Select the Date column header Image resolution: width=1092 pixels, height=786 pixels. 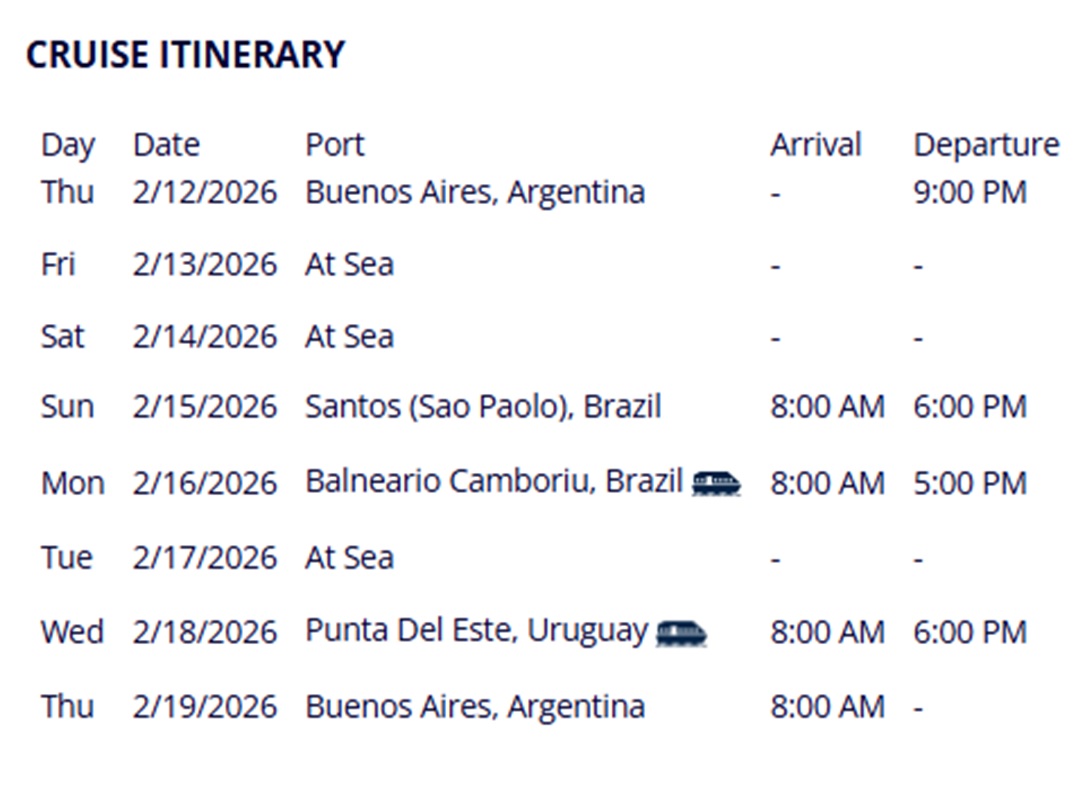166,145
